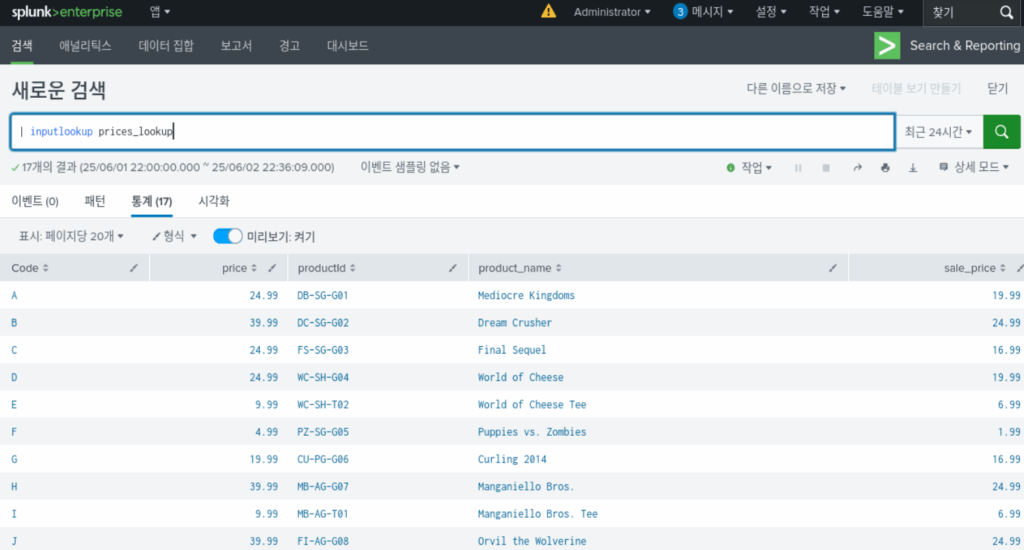Open the 최근 24시간 time range picker

point(938,132)
